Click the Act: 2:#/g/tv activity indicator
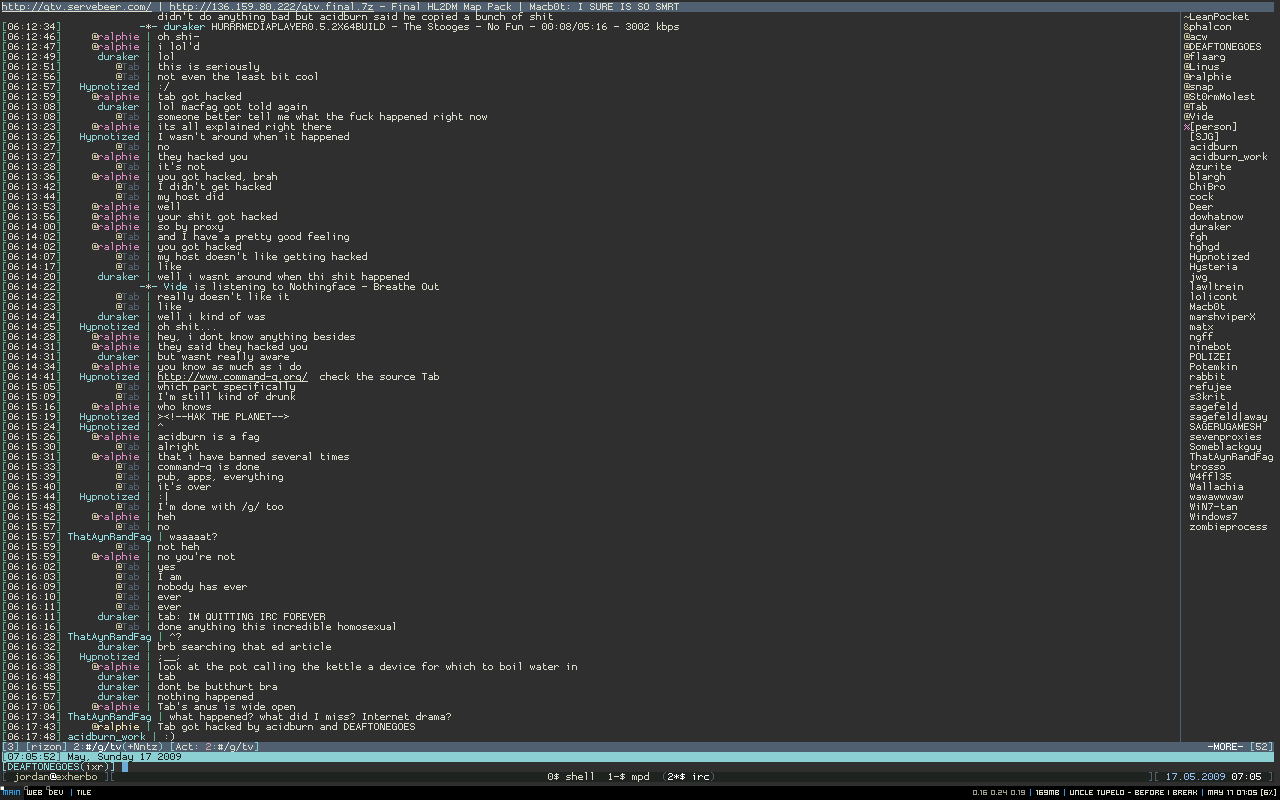The width and height of the screenshot is (1280, 800). [214, 747]
